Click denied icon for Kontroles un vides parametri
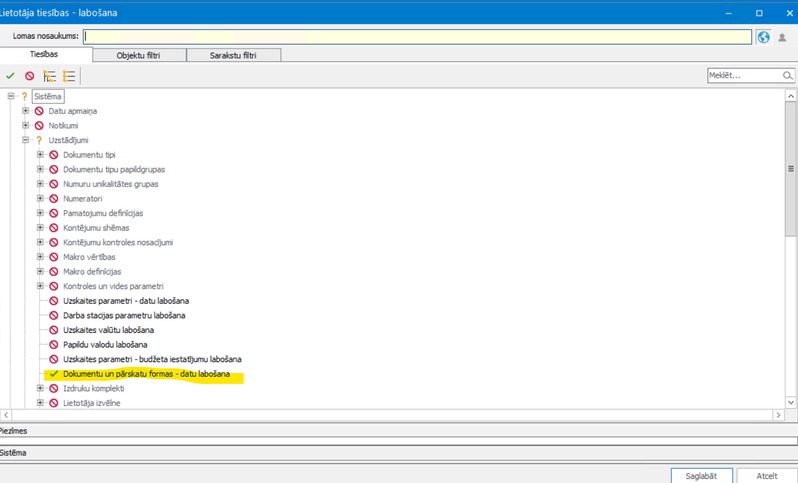798x483 pixels. coord(53,287)
